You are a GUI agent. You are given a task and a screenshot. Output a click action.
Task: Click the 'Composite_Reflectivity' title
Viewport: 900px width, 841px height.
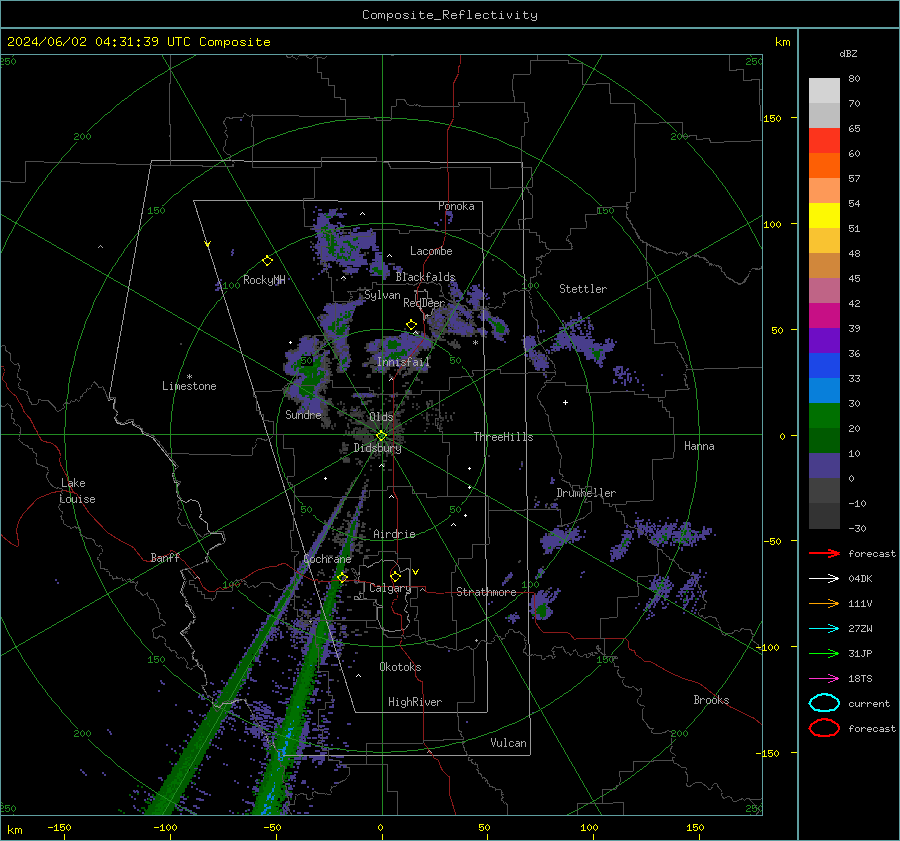[x=450, y=15]
